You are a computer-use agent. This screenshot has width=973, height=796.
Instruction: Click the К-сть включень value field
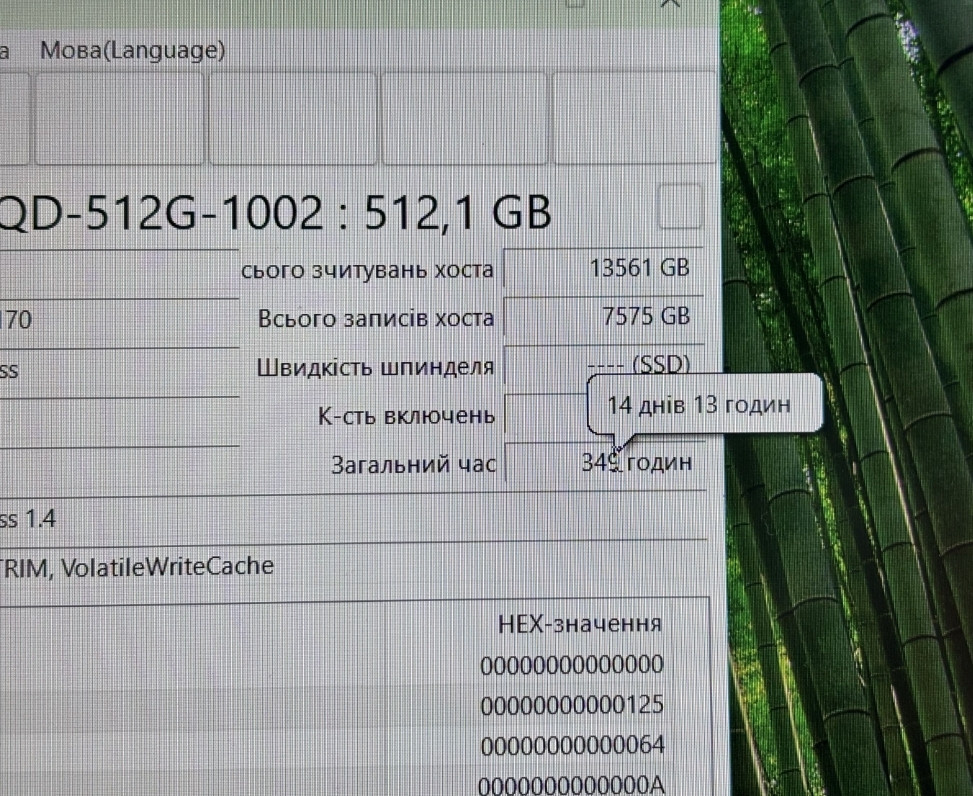[x=545, y=414]
